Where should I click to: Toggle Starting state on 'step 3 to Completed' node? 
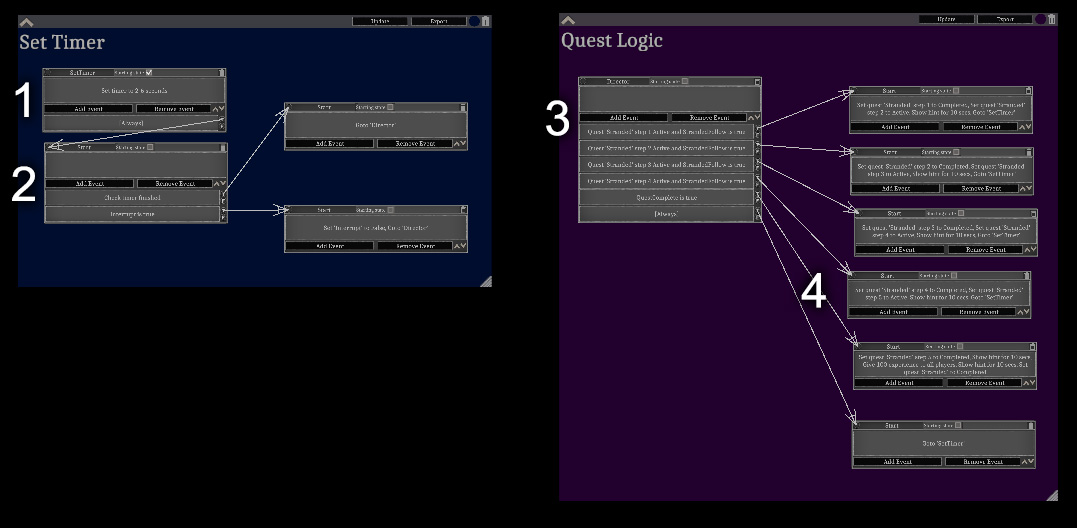click(961, 214)
